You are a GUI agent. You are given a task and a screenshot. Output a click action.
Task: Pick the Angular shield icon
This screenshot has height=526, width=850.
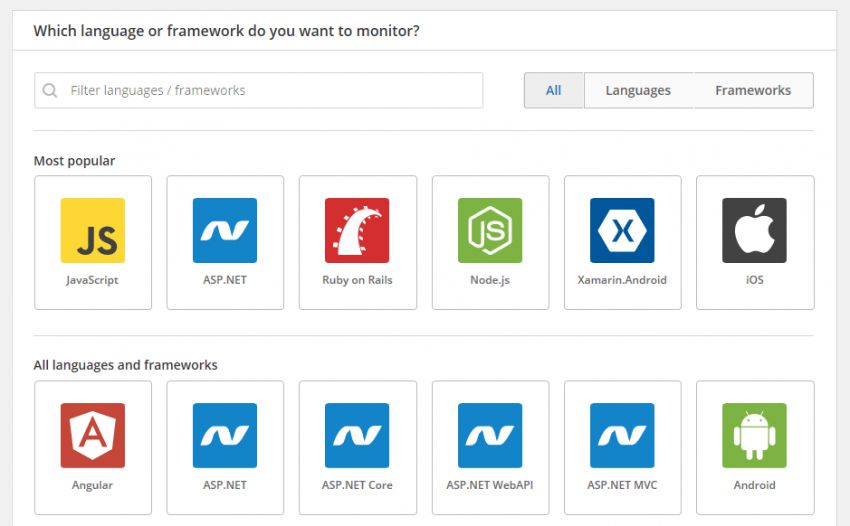(x=93, y=435)
